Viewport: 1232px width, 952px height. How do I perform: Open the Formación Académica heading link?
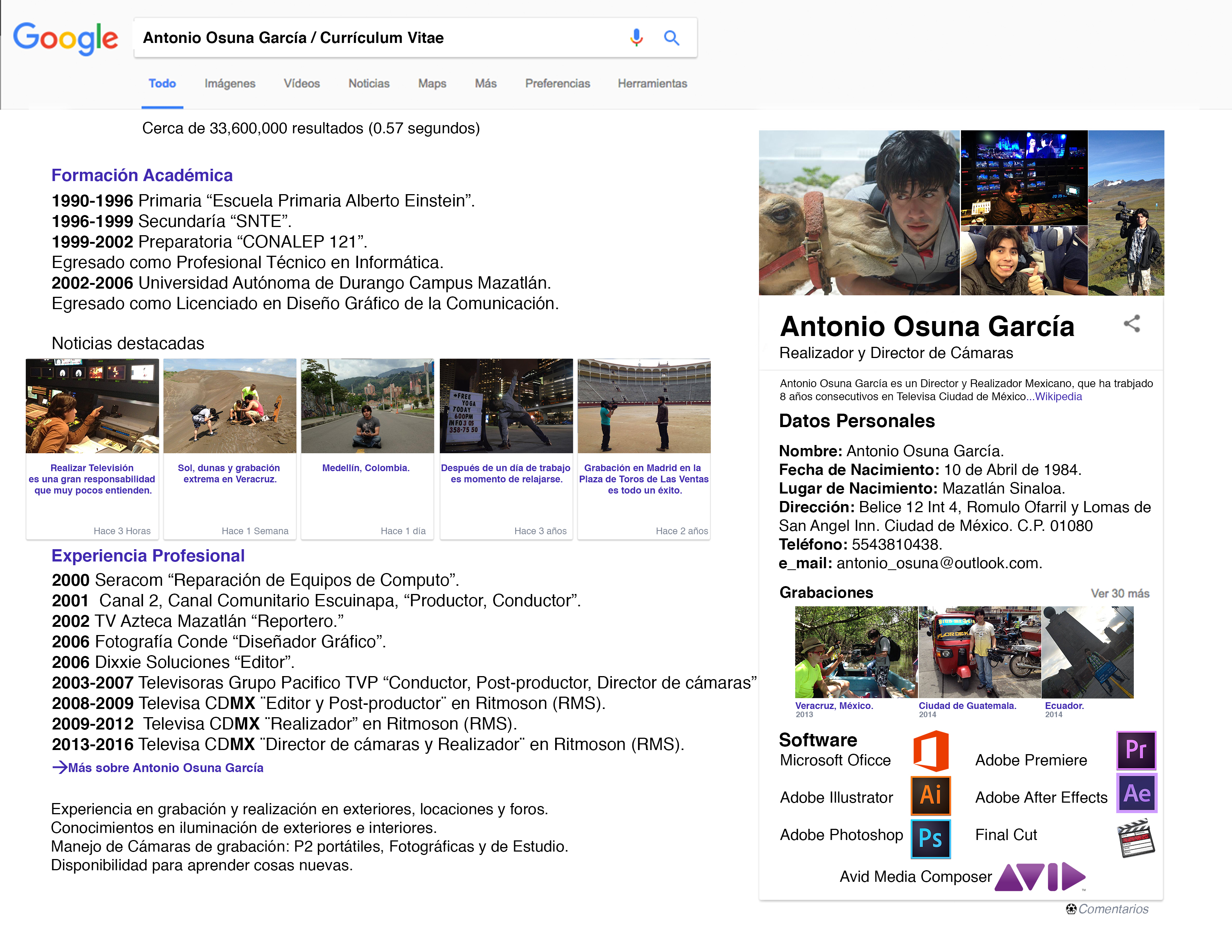click(x=141, y=175)
